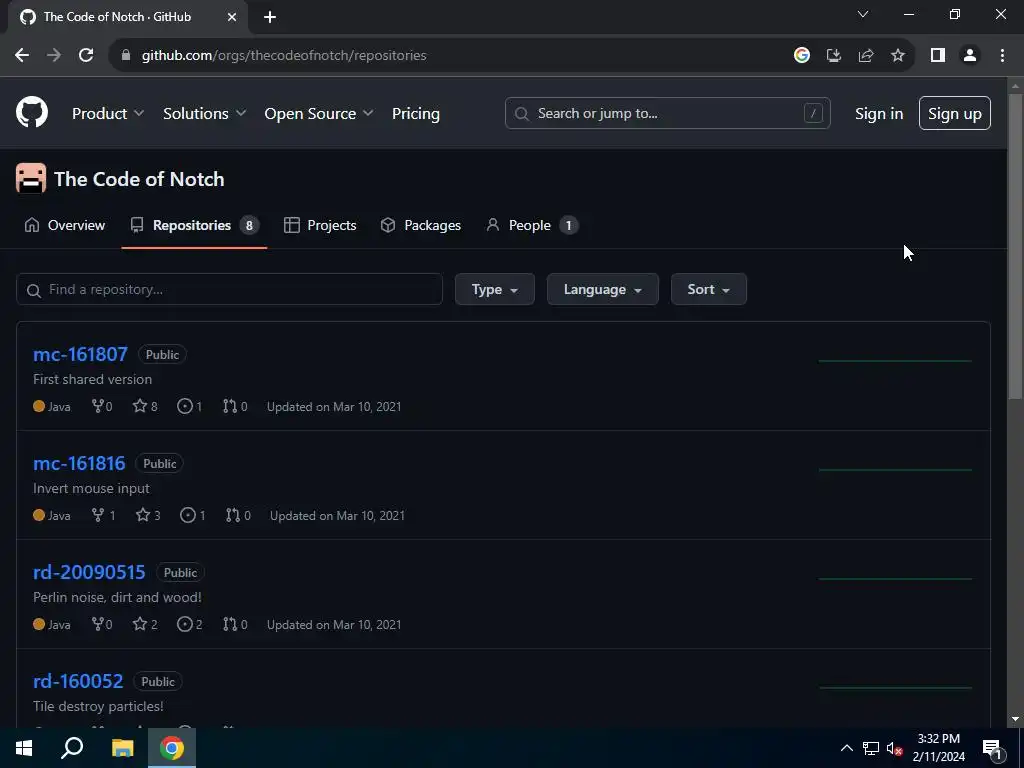Open the Pricing page
The height and width of the screenshot is (768, 1024).
pos(416,114)
